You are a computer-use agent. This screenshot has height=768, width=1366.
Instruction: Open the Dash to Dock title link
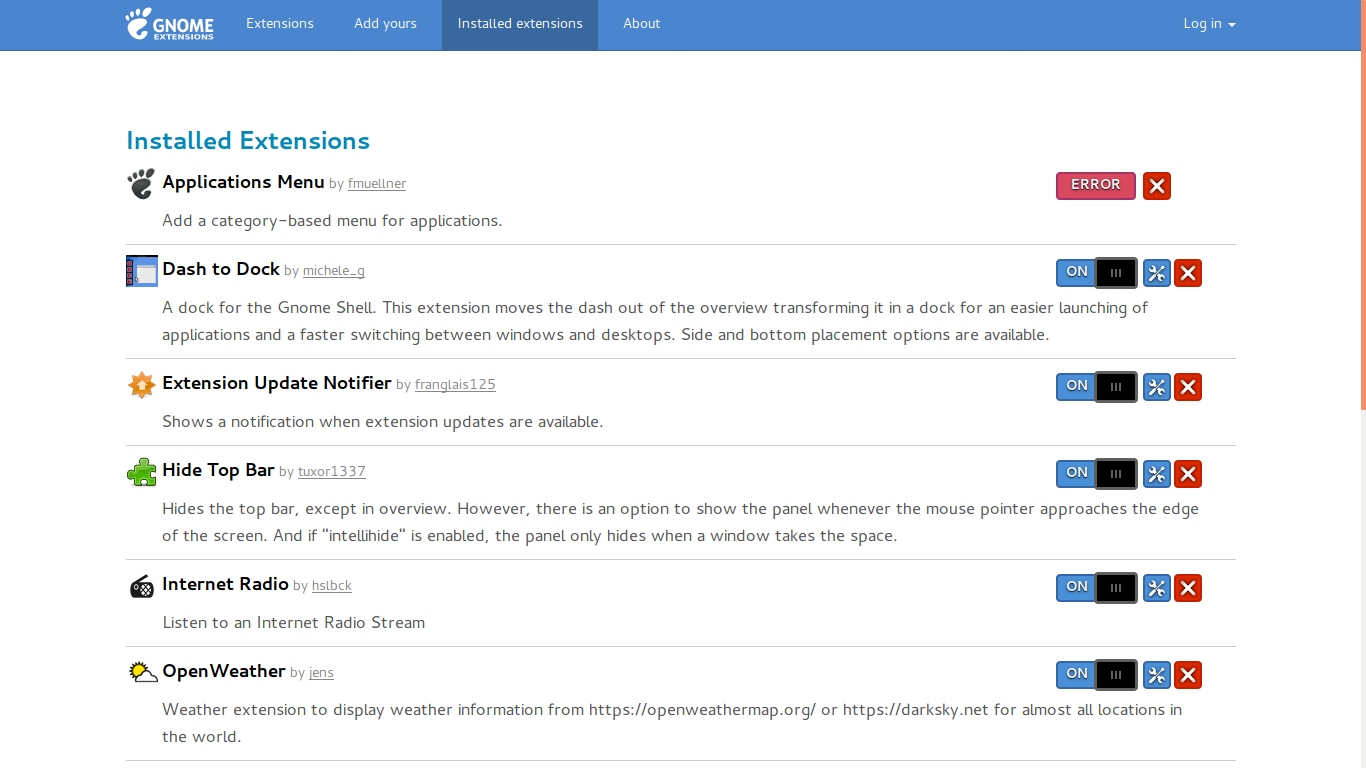(221, 269)
